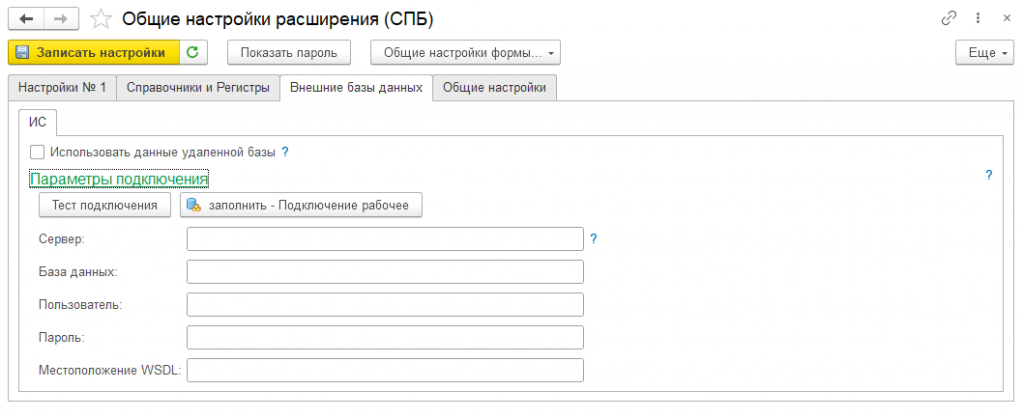The image size is (1024, 418).
Task: Add form to favorites with star icon
Action: coord(100,19)
